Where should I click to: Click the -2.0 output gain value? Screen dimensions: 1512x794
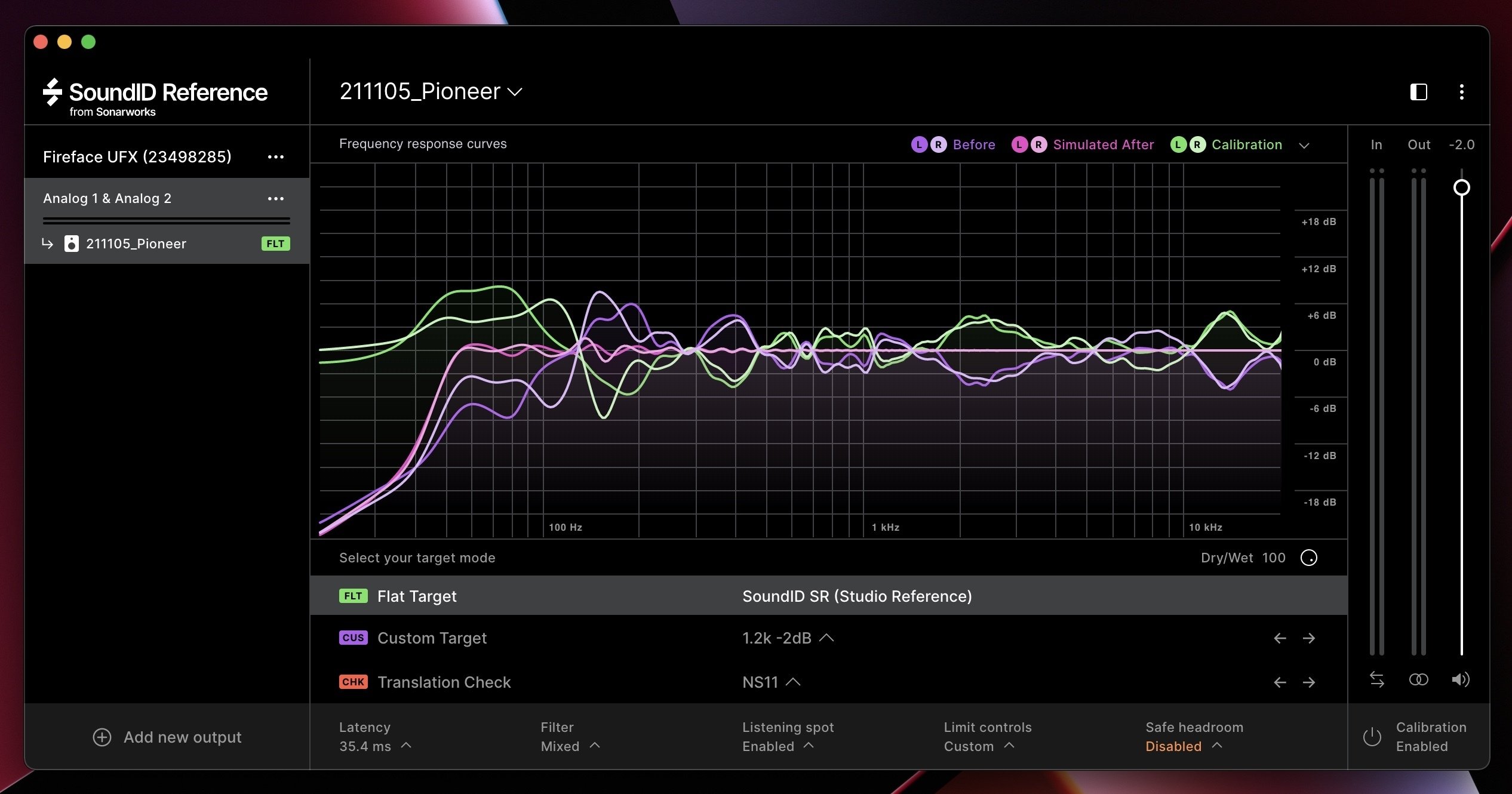tap(1461, 144)
